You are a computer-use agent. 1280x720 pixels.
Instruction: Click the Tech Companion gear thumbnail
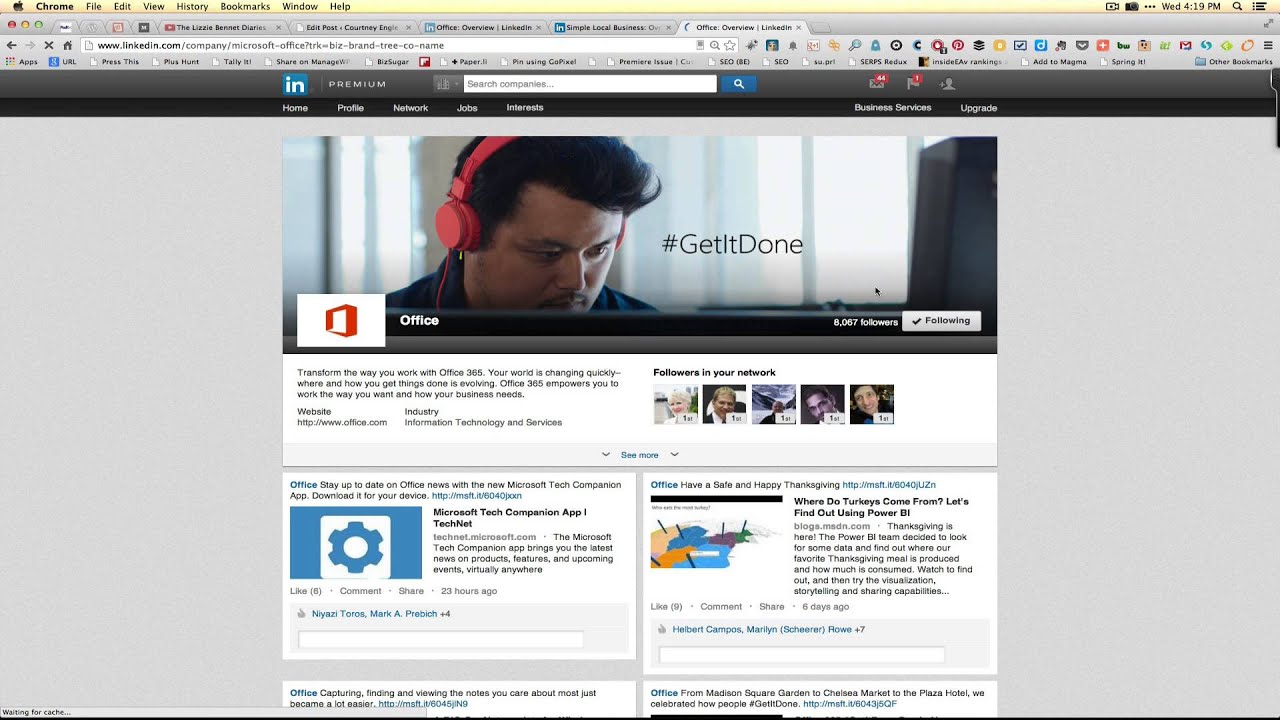pyautogui.click(x=356, y=543)
